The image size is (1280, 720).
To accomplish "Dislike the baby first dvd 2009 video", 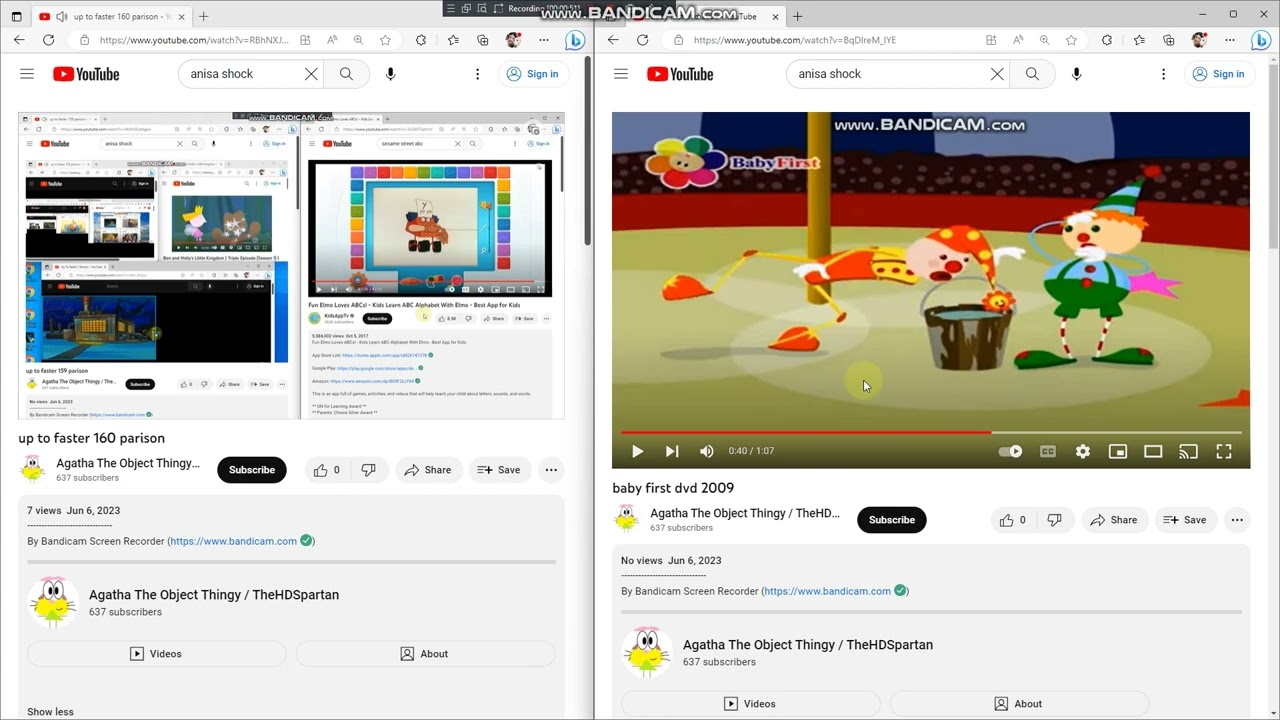I will tap(1054, 520).
